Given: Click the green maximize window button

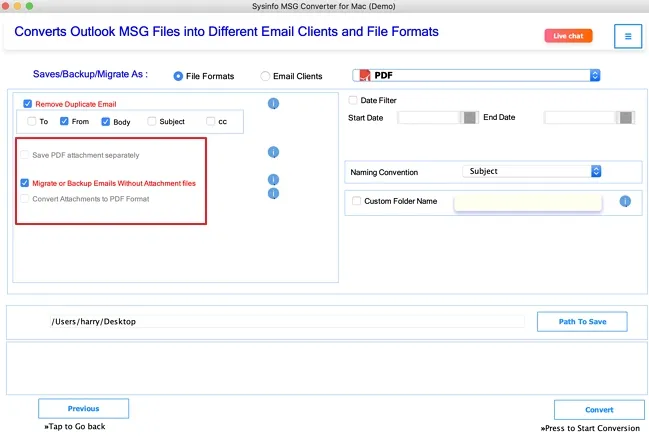Looking at the screenshot, I should [29, 6].
